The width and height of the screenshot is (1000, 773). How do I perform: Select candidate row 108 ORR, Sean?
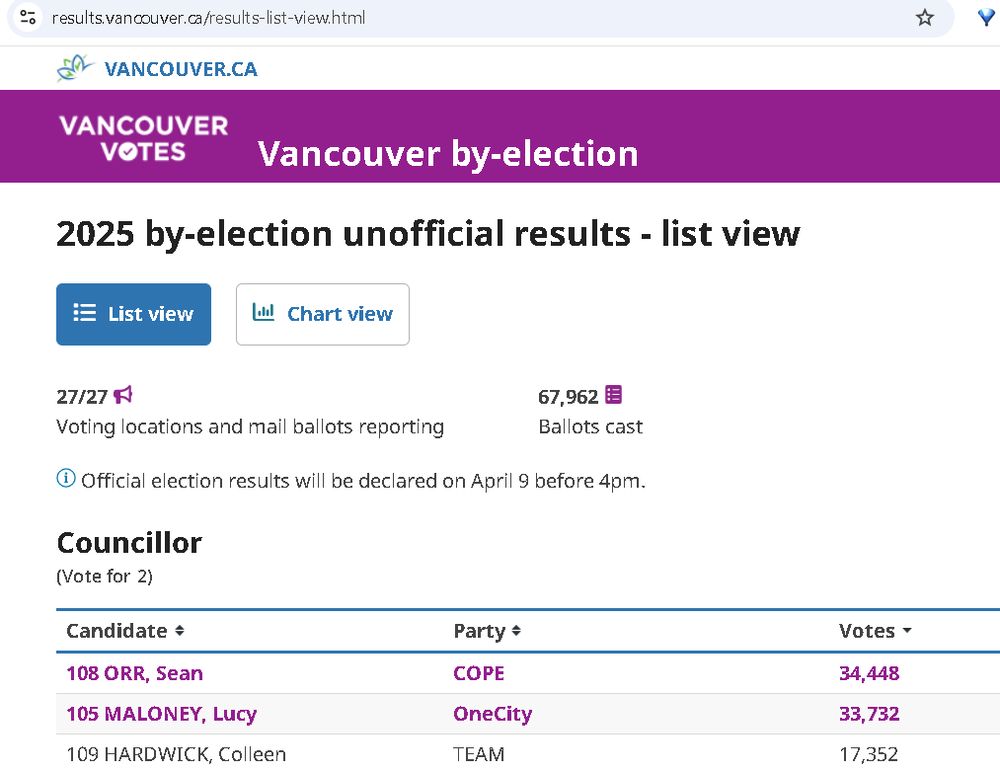coord(134,673)
